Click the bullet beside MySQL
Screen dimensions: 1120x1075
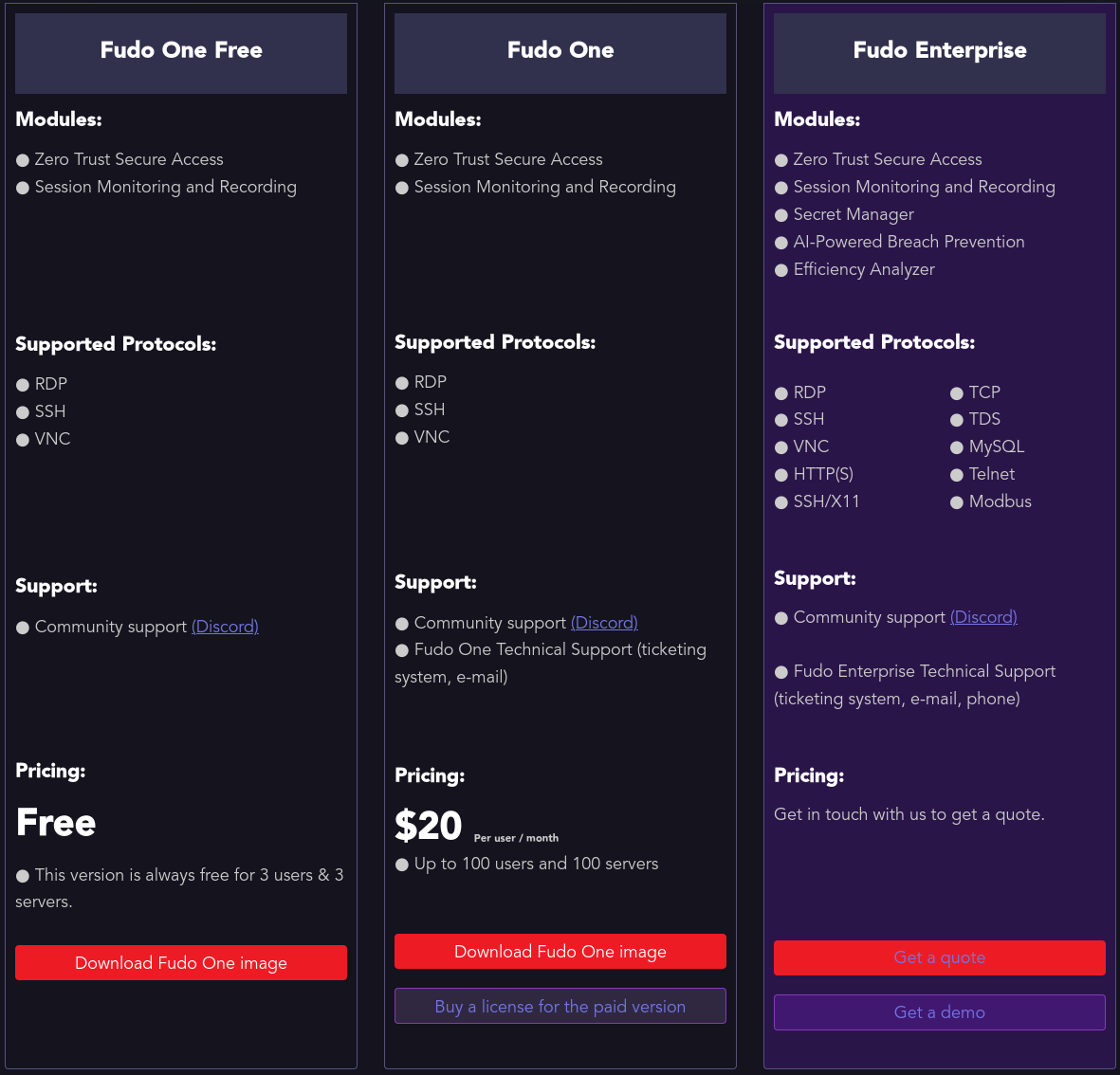pos(957,447)
